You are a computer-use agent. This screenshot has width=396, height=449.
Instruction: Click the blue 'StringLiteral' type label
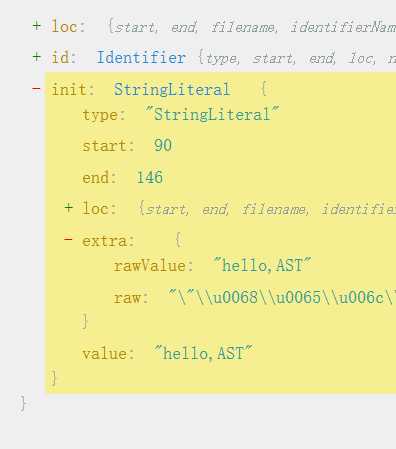(172, 89)
